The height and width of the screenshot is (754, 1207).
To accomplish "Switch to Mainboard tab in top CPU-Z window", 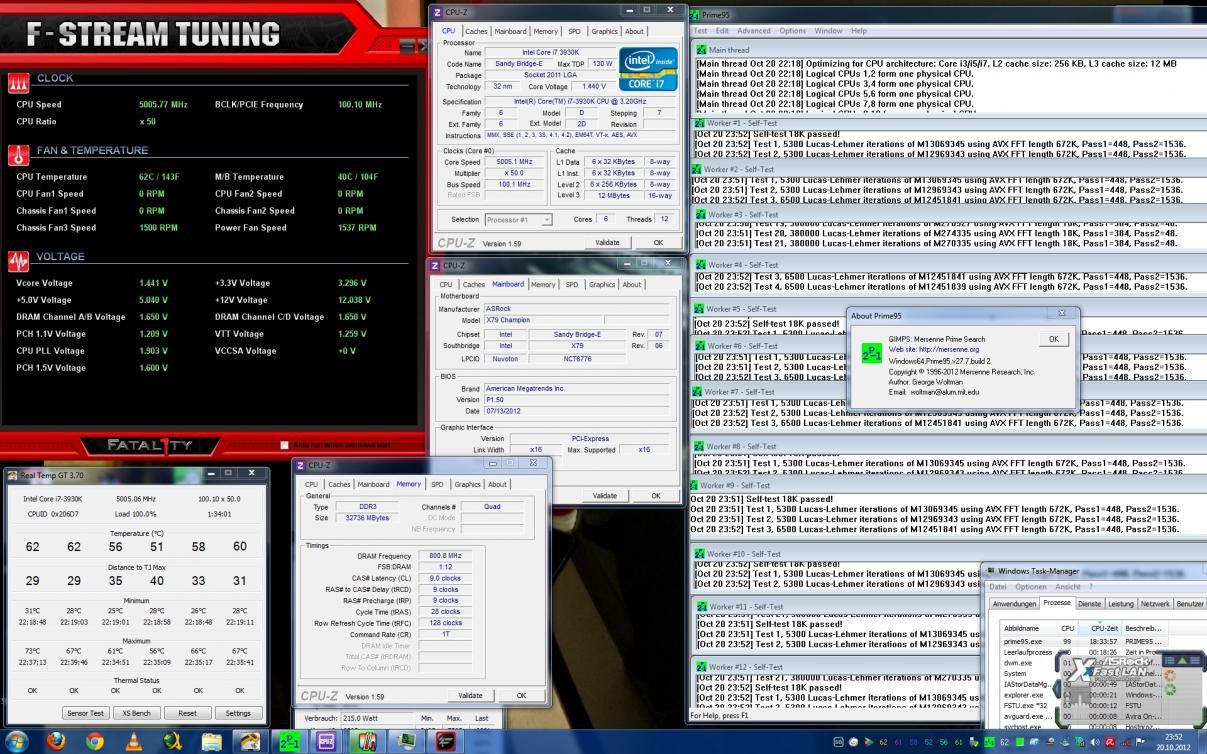I will [510, 31].
